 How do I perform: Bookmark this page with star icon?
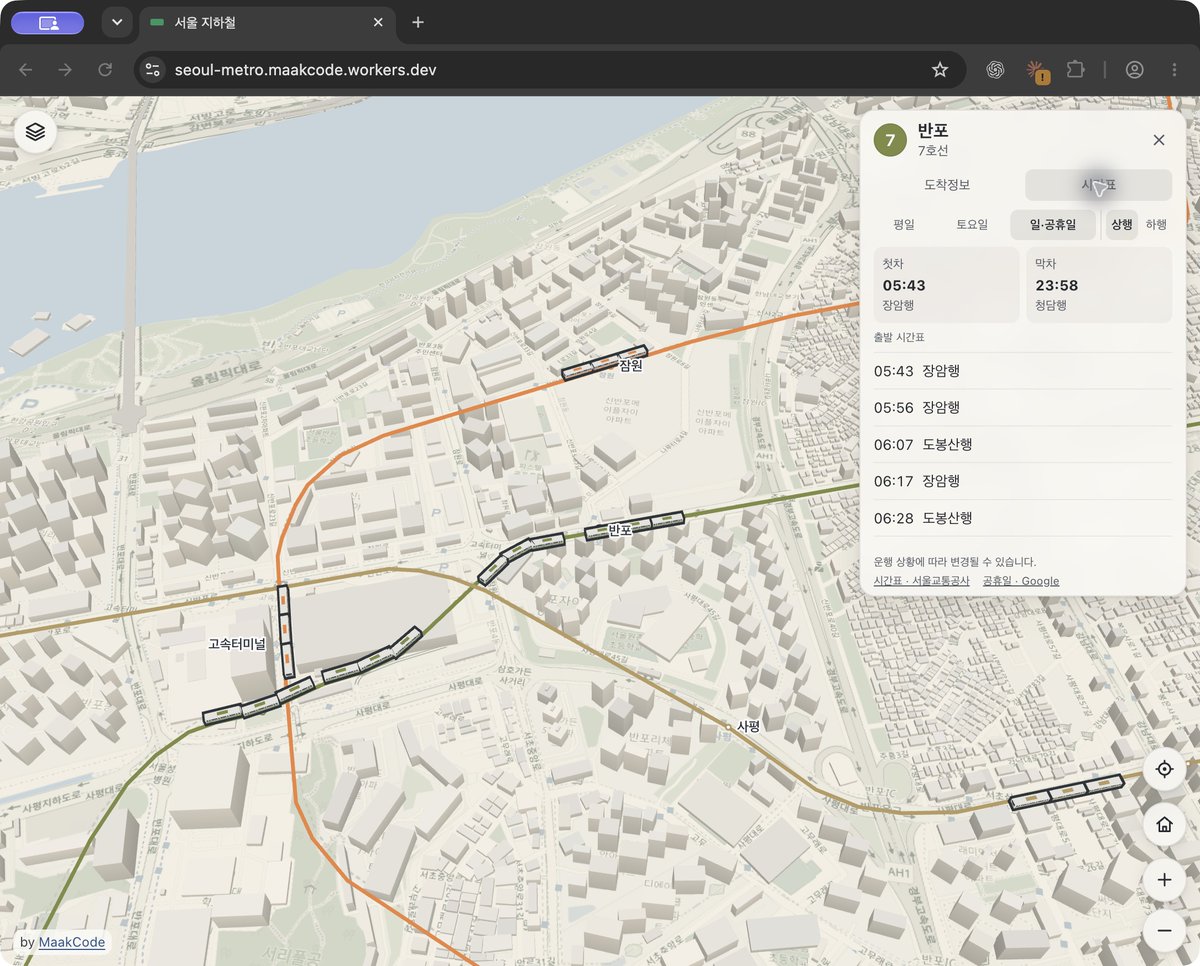(x=940, y=70)
